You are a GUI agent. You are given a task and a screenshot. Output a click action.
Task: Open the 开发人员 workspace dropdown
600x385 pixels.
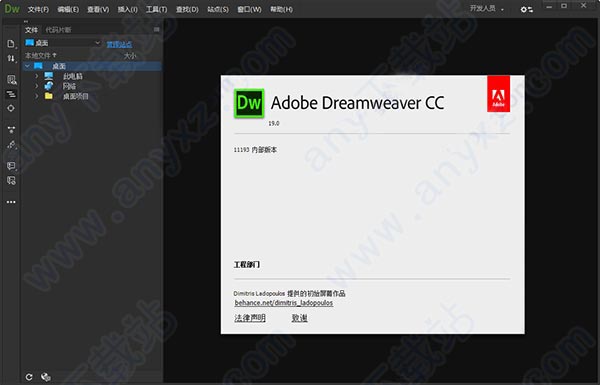tap(486, 8)
